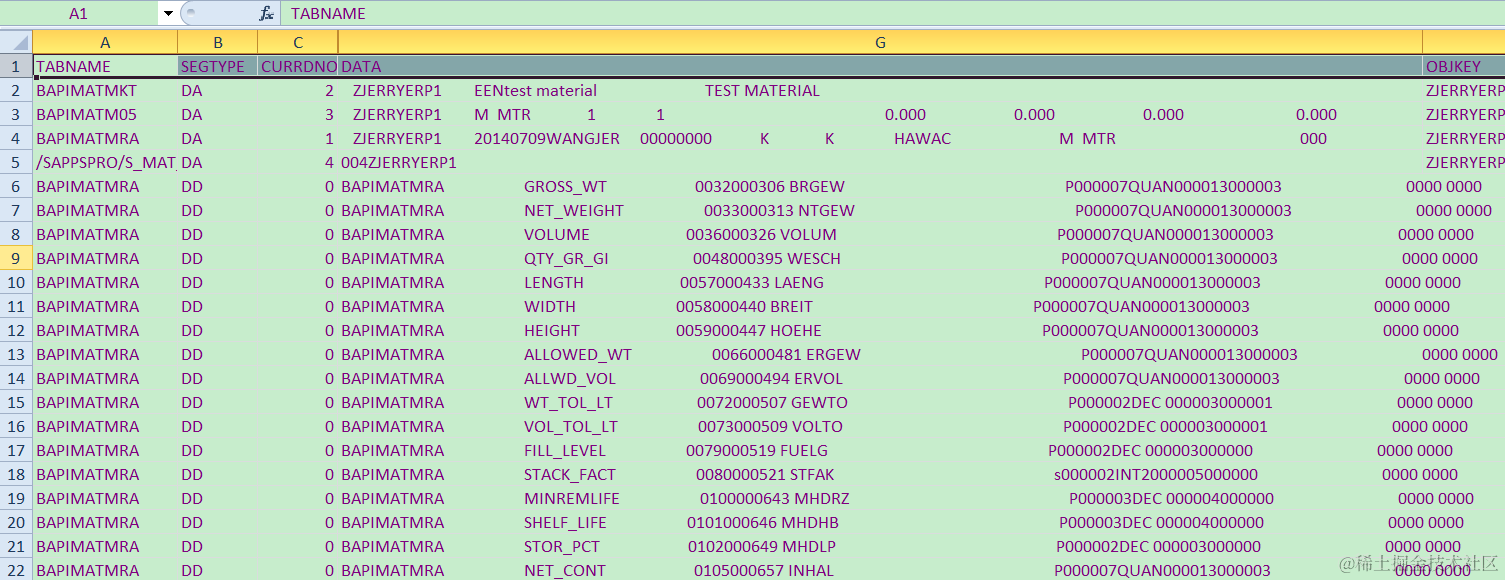Click the Name Box showing A1
Viewport: 1505px width, 580px height.
click(x=79, y=14)
